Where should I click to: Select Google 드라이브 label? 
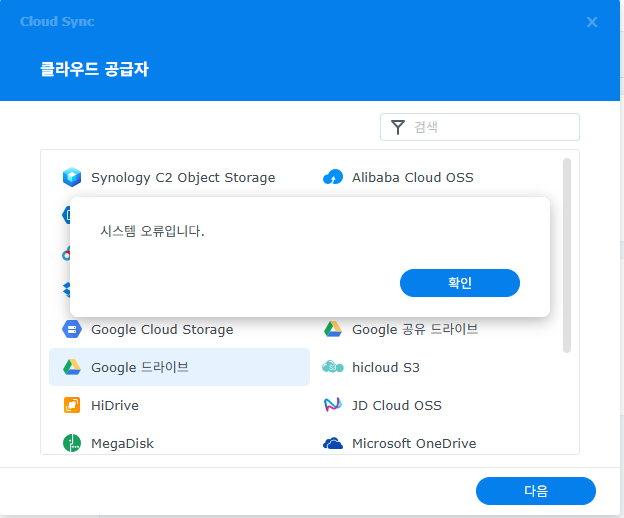coord(140,367)
